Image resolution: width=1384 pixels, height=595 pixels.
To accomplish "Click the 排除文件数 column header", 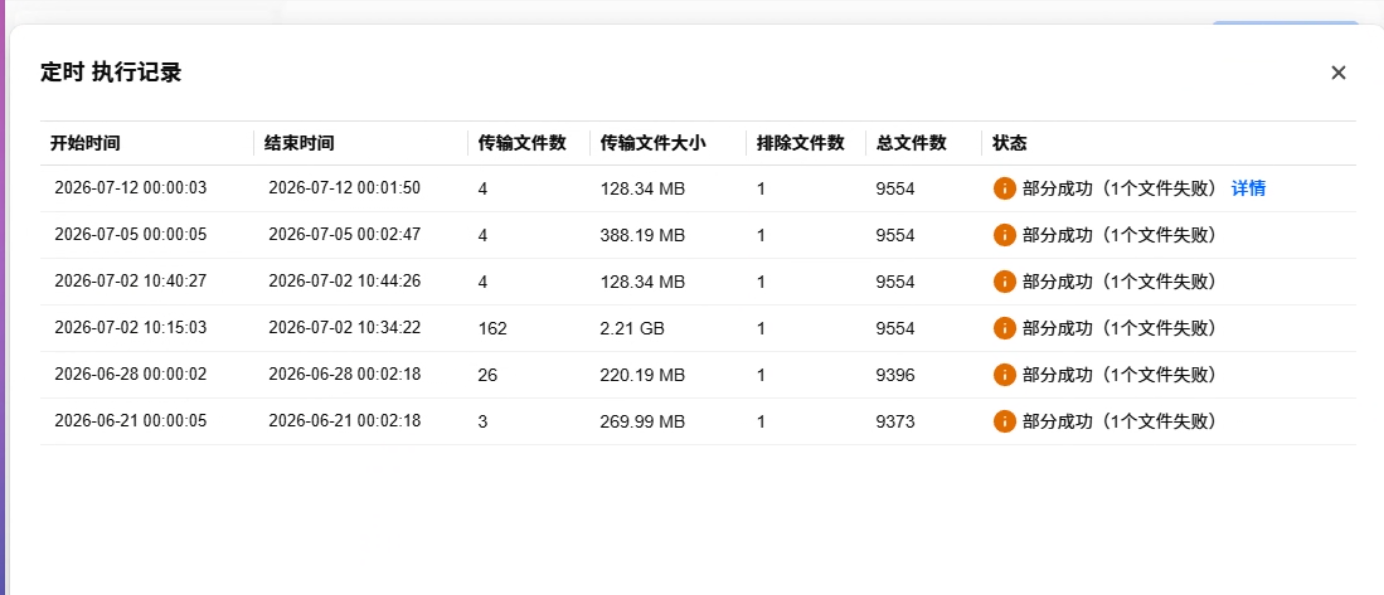I will (x=800, y=143).
